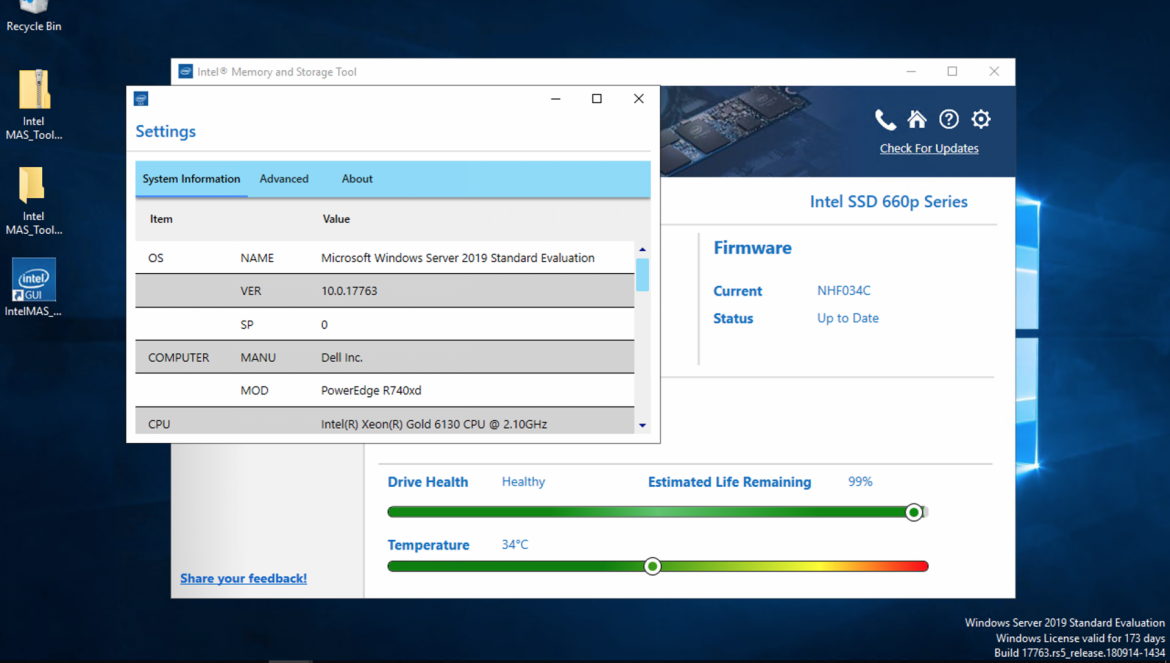Maximize the Intel Memory and Storage Tool window

tap(952, 72)
